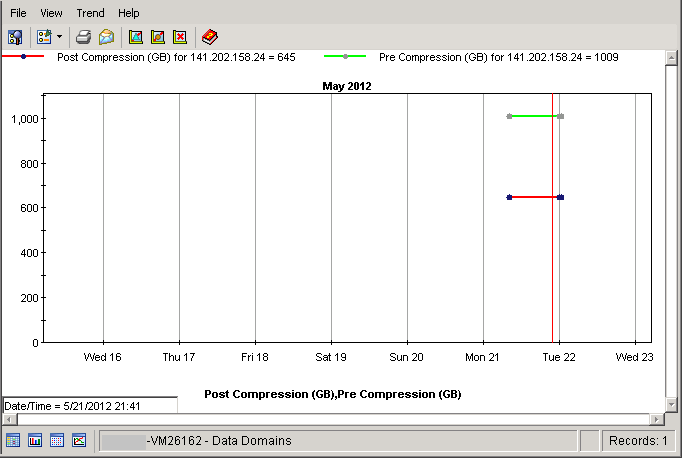683x459 pixels.
Task: Click the 600 y-axis label
Action: pyautogui.click(x=29, y=208)
